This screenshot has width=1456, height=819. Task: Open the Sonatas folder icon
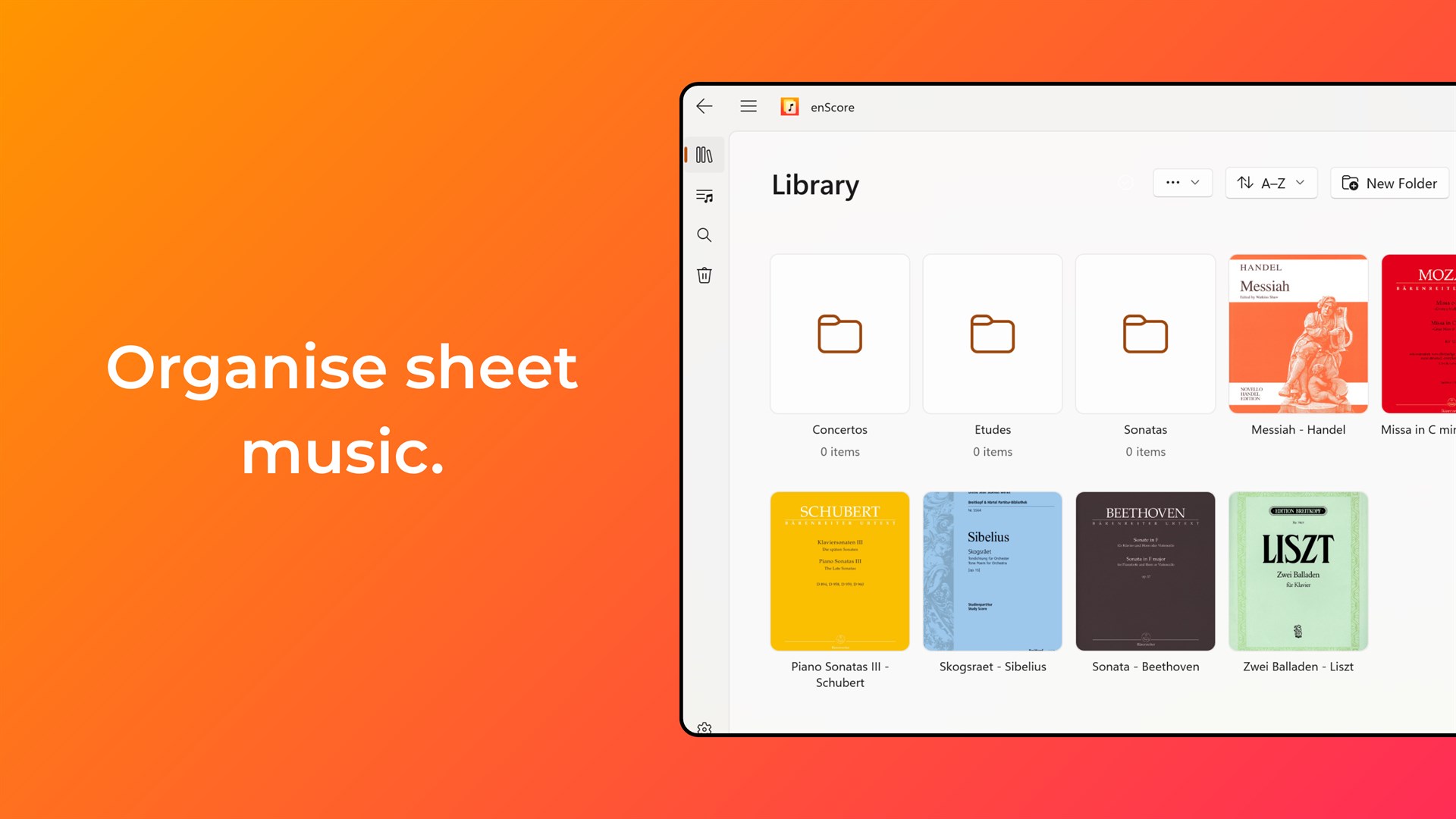pos(1145,334)
